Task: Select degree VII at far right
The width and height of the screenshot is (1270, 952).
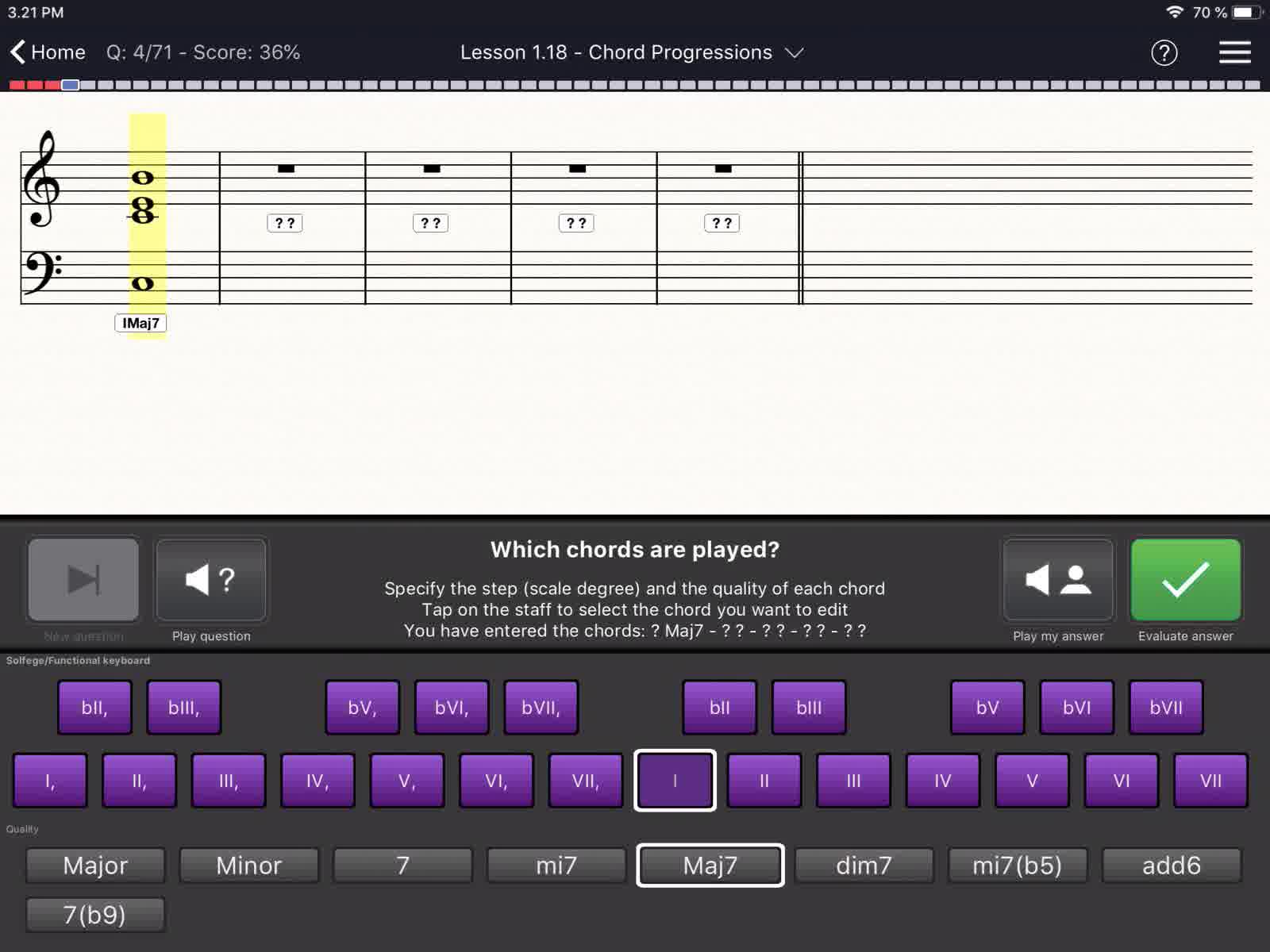Action: 1210,781
